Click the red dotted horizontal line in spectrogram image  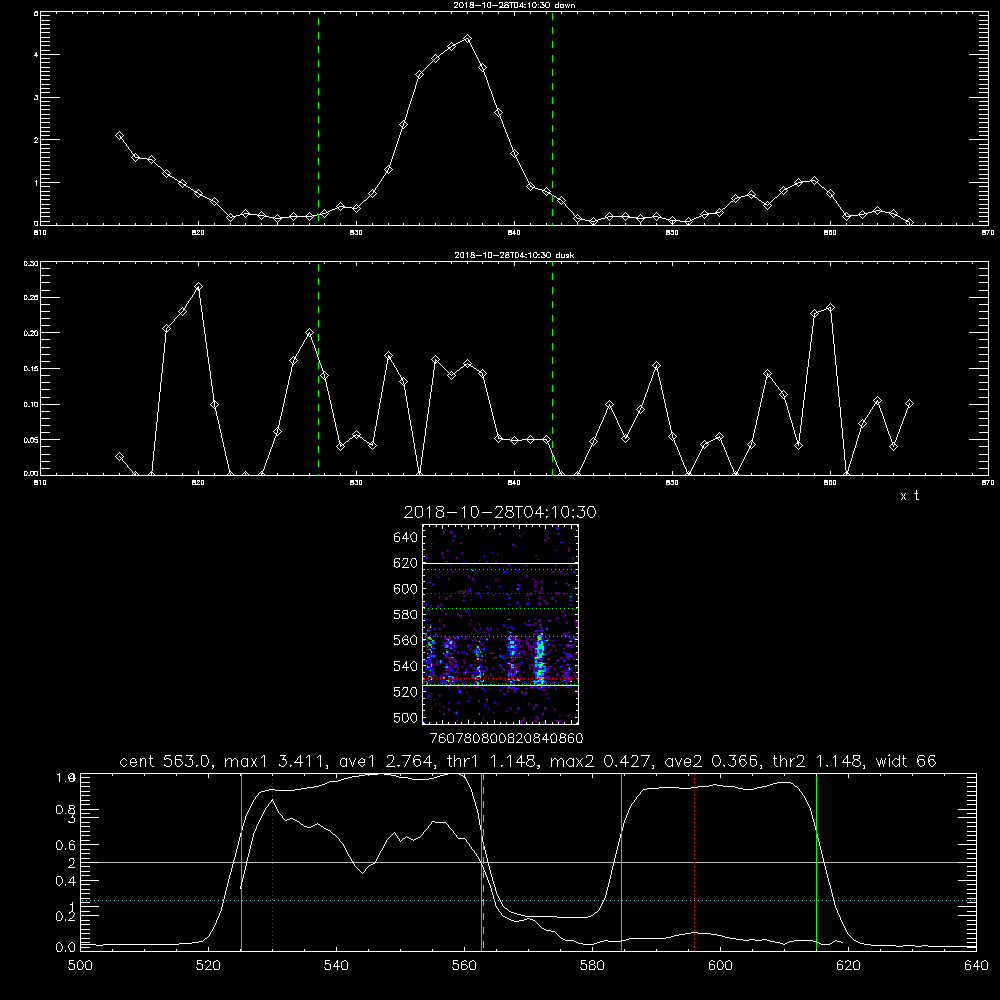coord(501,594)
